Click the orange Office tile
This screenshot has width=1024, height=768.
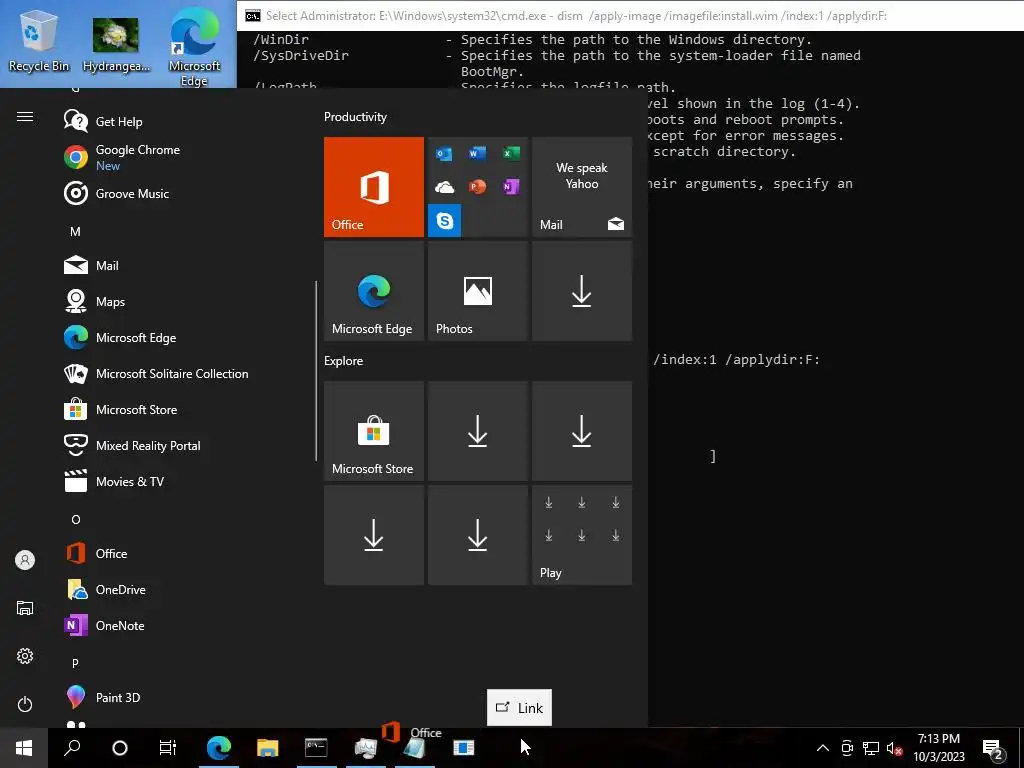[374, 187]
